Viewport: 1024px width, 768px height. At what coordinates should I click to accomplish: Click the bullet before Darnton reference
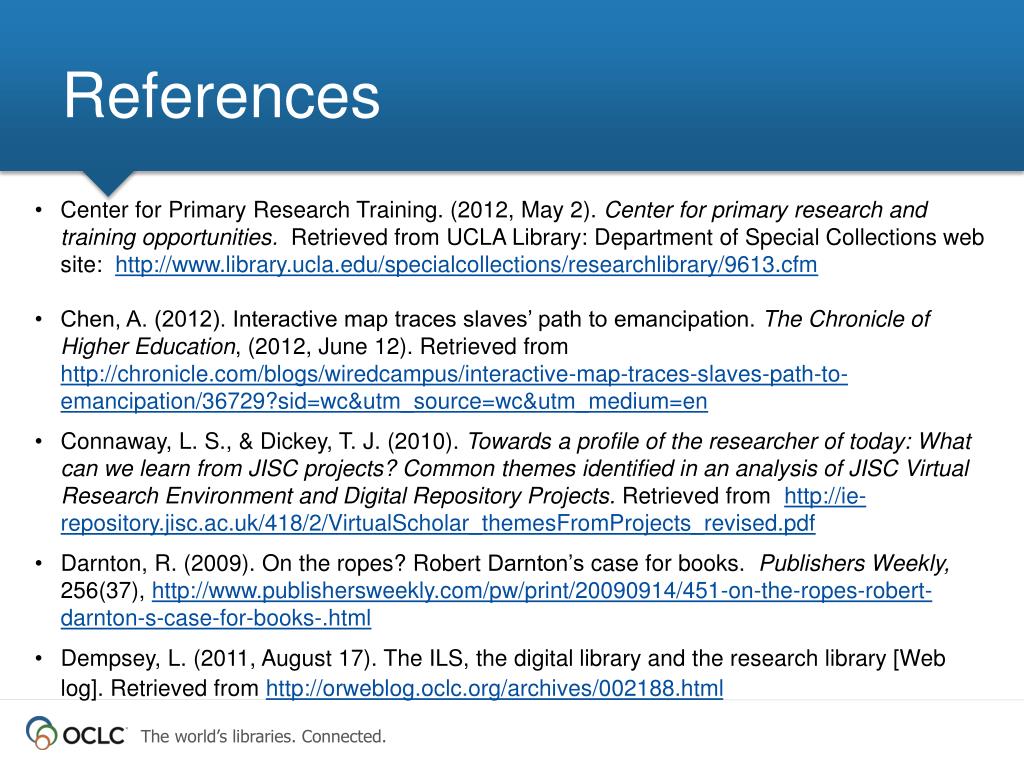(x=39, y=564)
